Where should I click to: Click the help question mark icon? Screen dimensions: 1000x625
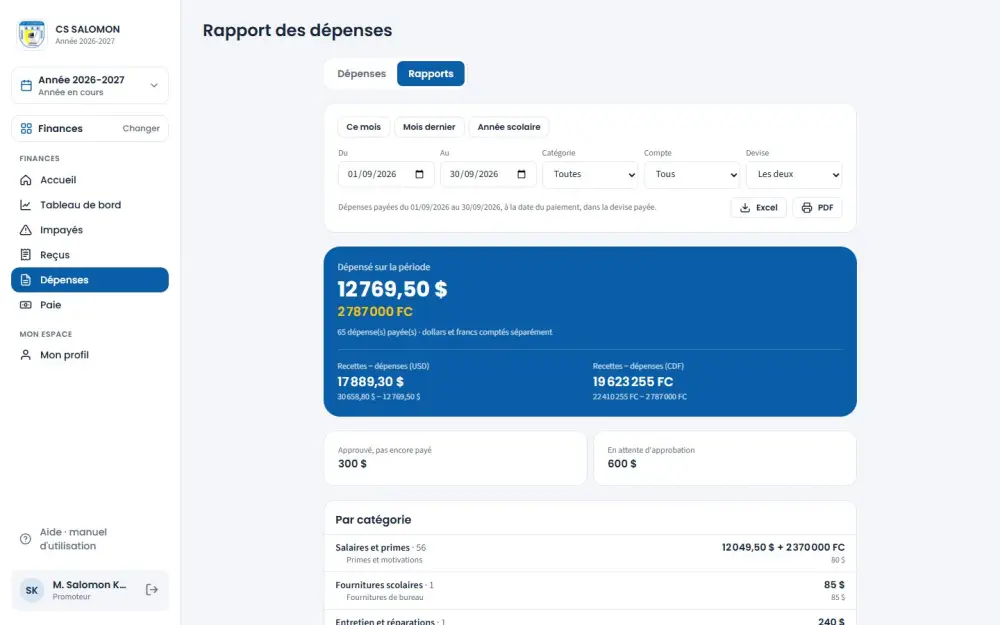click(26, 539)
